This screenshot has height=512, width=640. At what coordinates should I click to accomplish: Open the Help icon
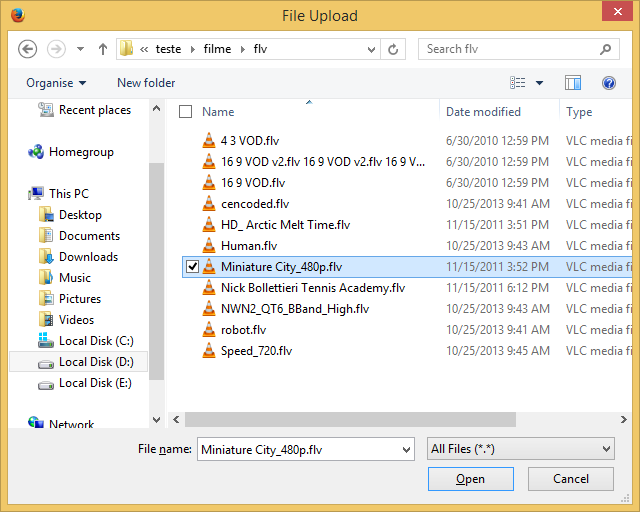coord(609,83)
